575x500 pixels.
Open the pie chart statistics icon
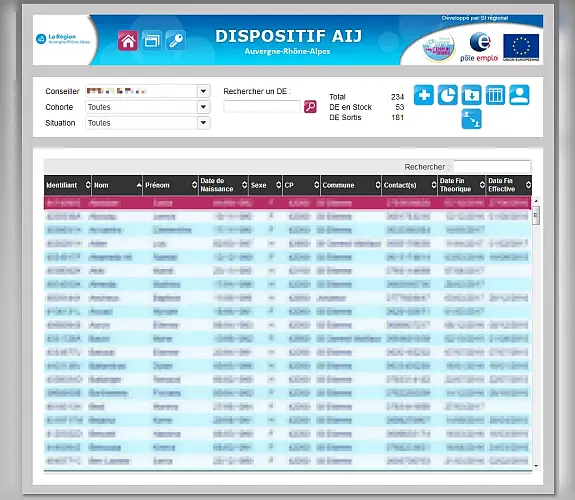tap(447, 95)
